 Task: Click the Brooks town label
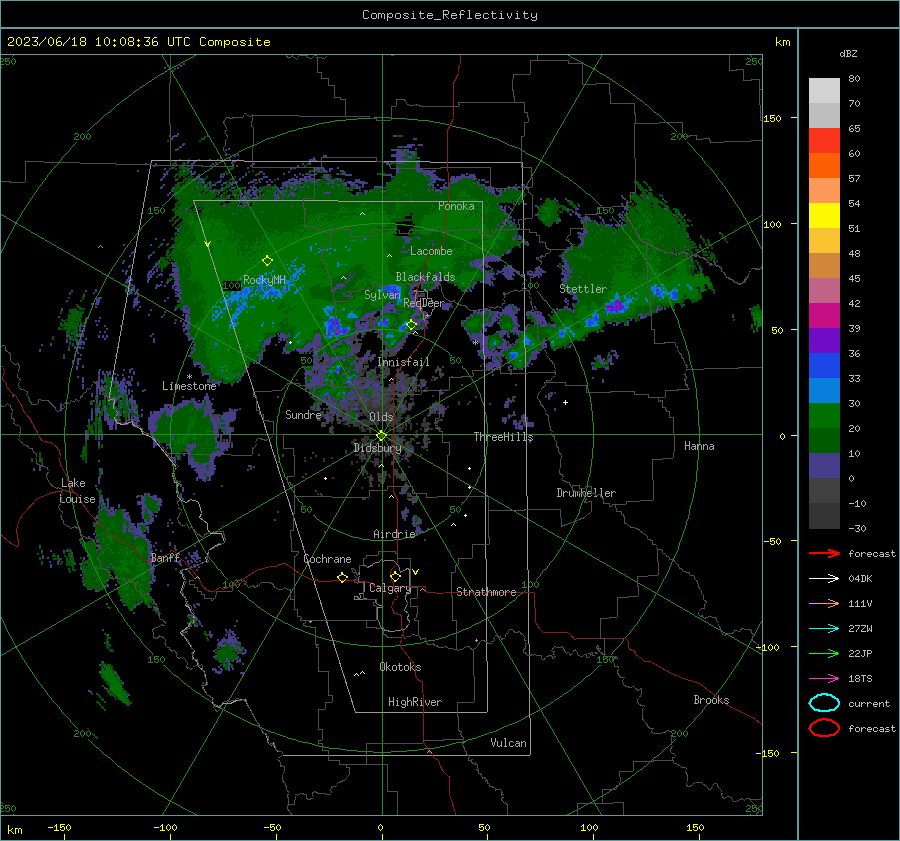[x=711, y=700]
